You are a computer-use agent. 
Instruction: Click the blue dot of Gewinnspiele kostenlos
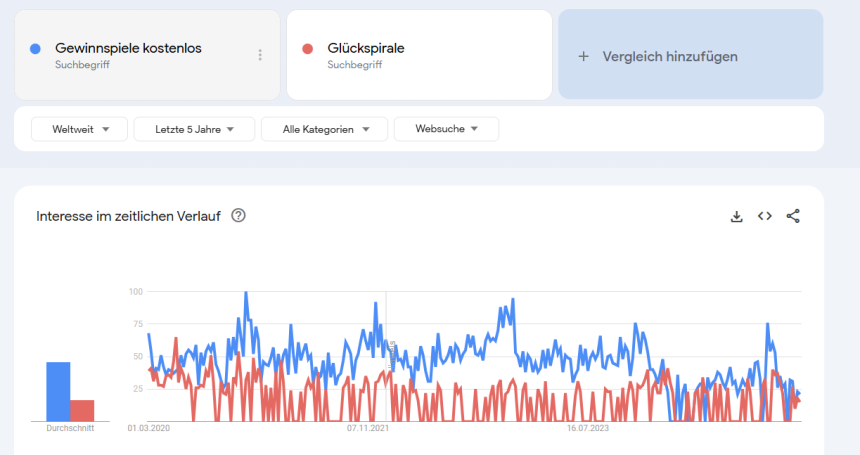36,49
